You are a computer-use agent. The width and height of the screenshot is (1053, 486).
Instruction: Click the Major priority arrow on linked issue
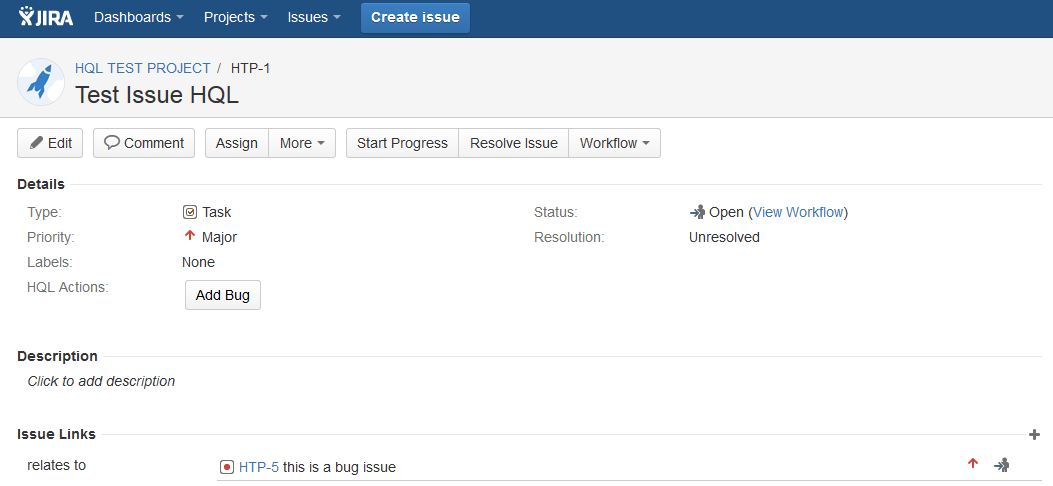tap(972, 464)
